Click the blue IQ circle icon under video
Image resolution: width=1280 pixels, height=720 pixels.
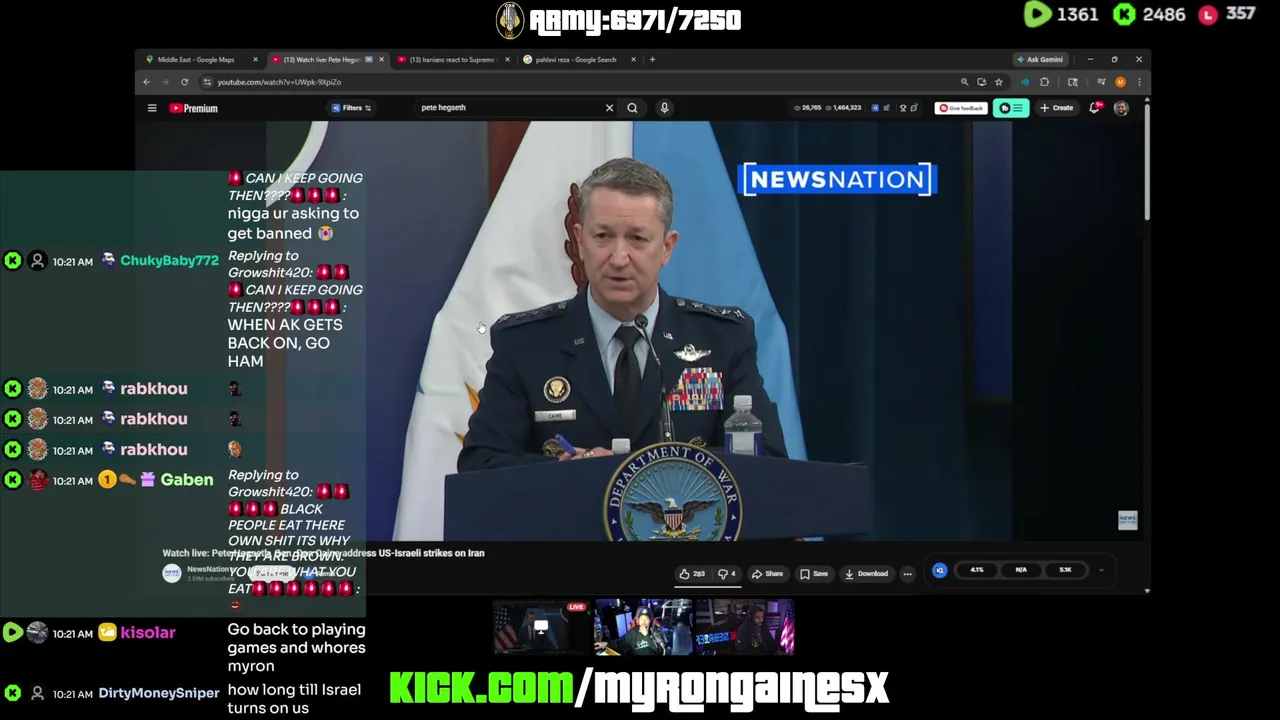point(939,570)
